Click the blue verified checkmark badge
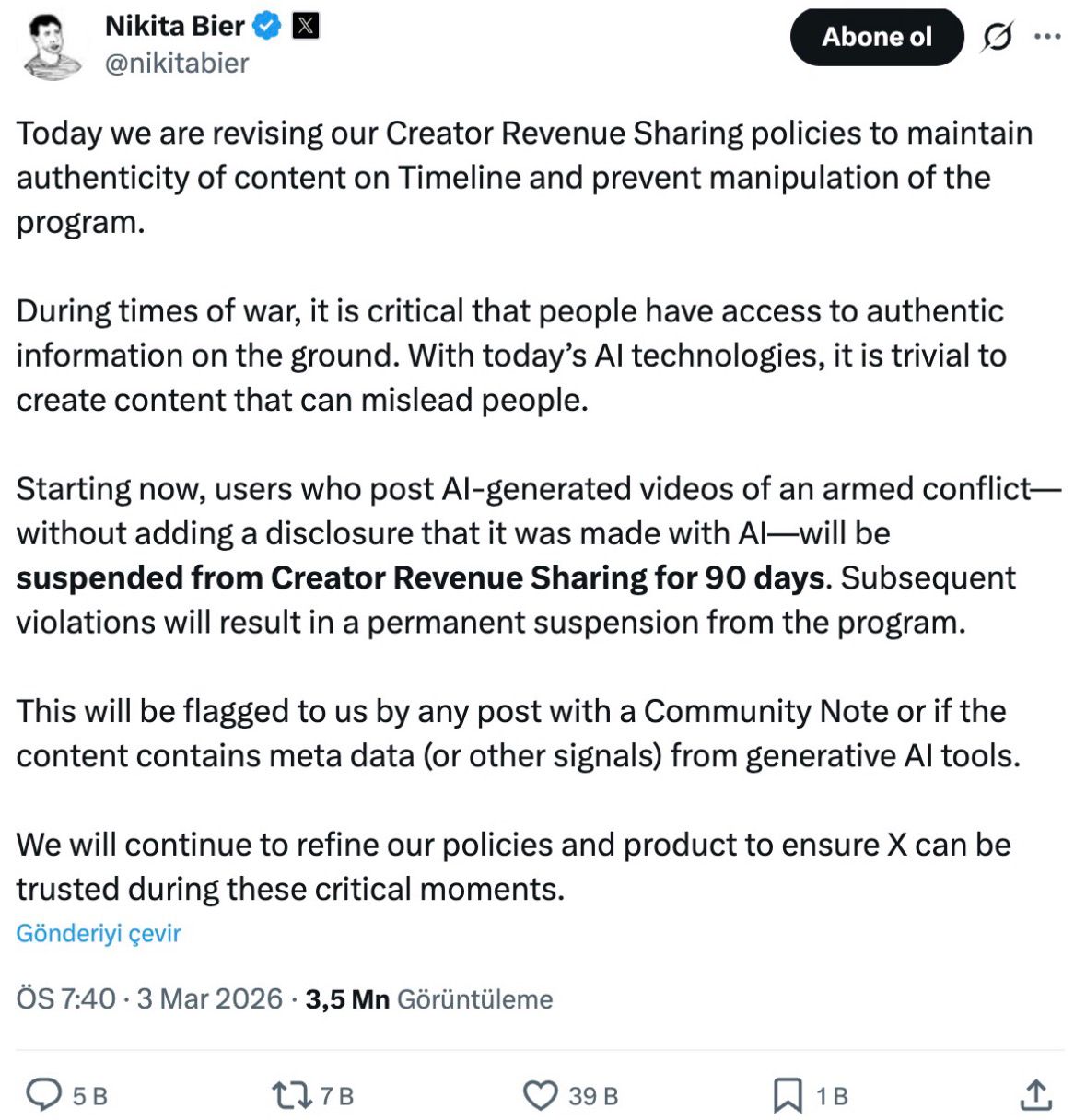1086x1120 pixels. coord(267,26)
